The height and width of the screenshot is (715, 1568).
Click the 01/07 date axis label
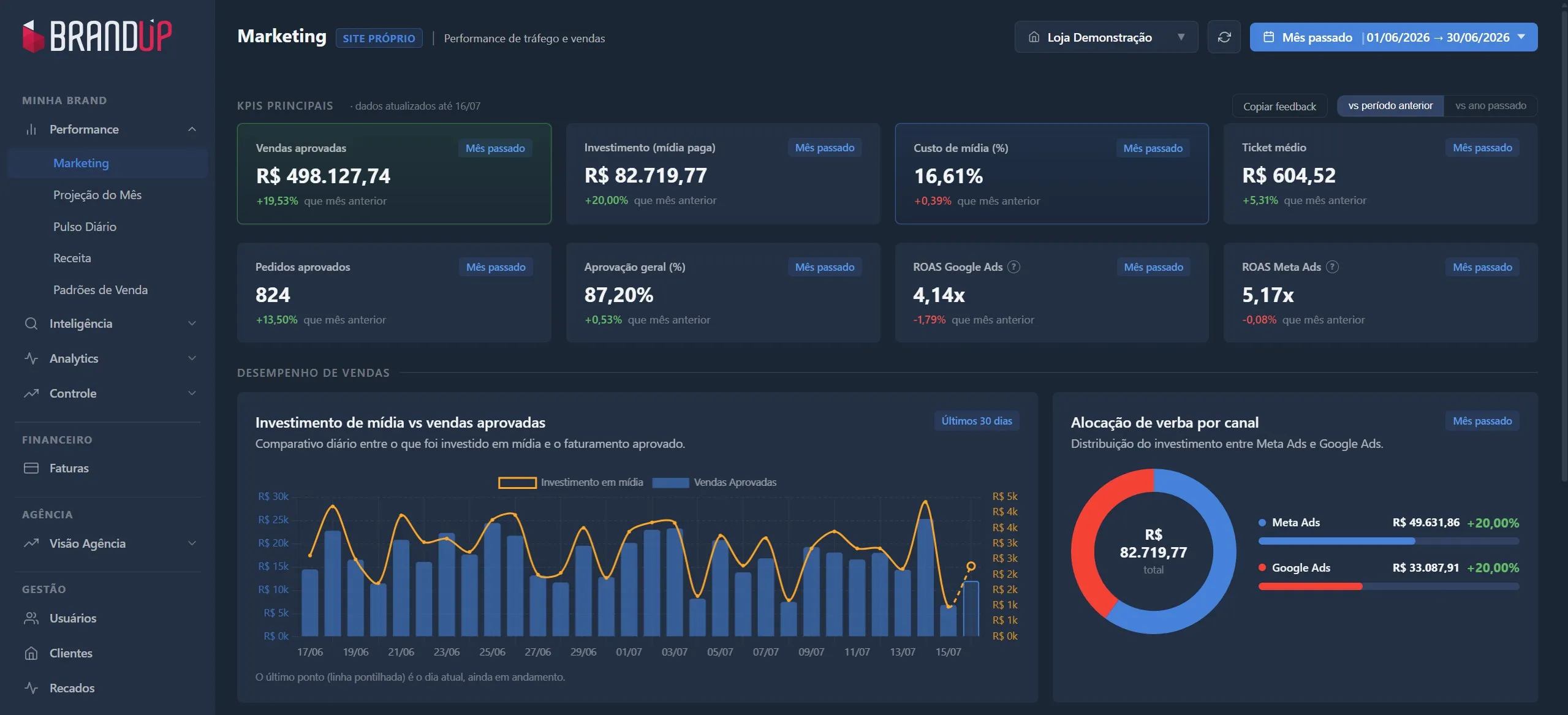(629, 652)
